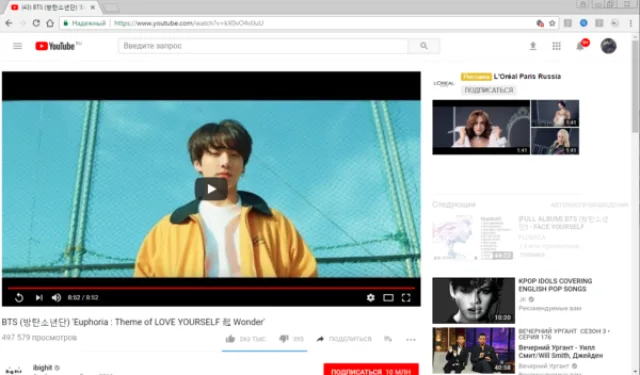The image size is (640, 375).
Task: Open the three-dot more actions menu
Action: click(411, 339)
